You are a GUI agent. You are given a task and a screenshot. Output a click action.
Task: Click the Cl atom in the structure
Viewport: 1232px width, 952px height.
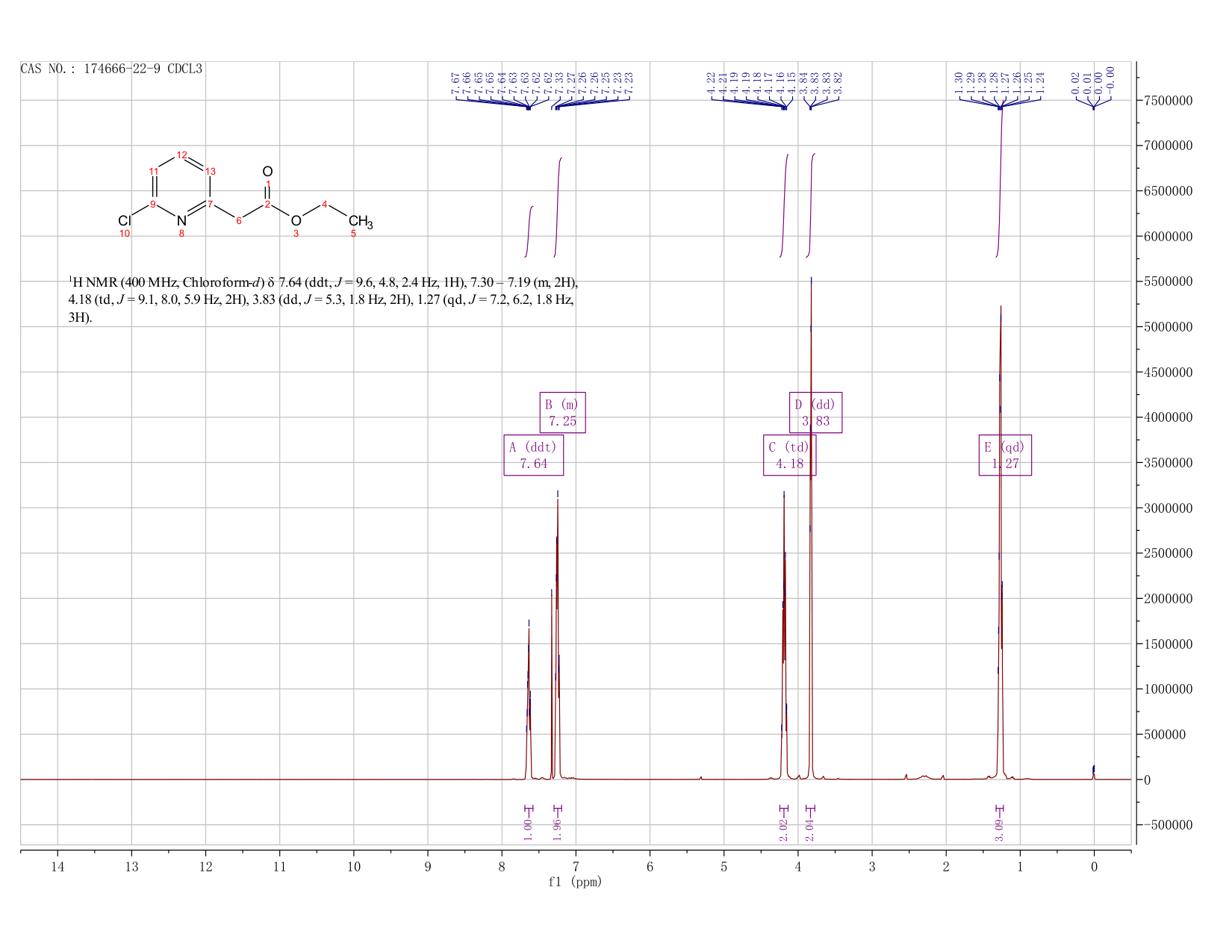click(x=125, y=221)
